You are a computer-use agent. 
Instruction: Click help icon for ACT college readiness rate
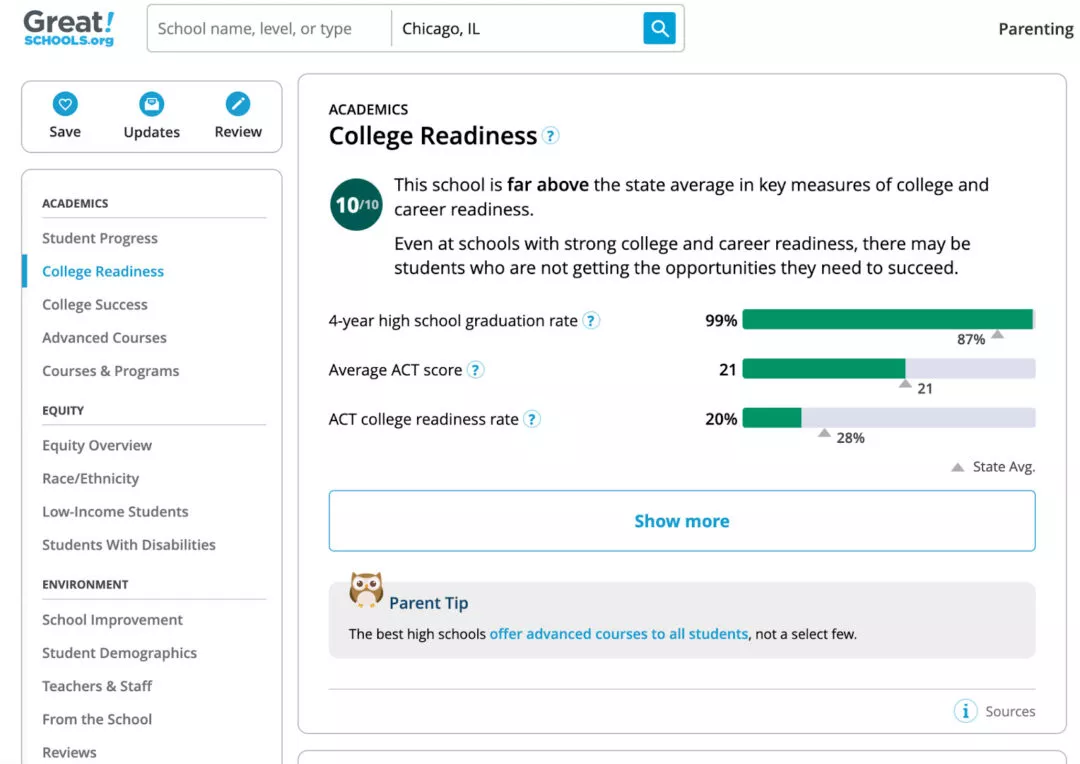(532, 420)
